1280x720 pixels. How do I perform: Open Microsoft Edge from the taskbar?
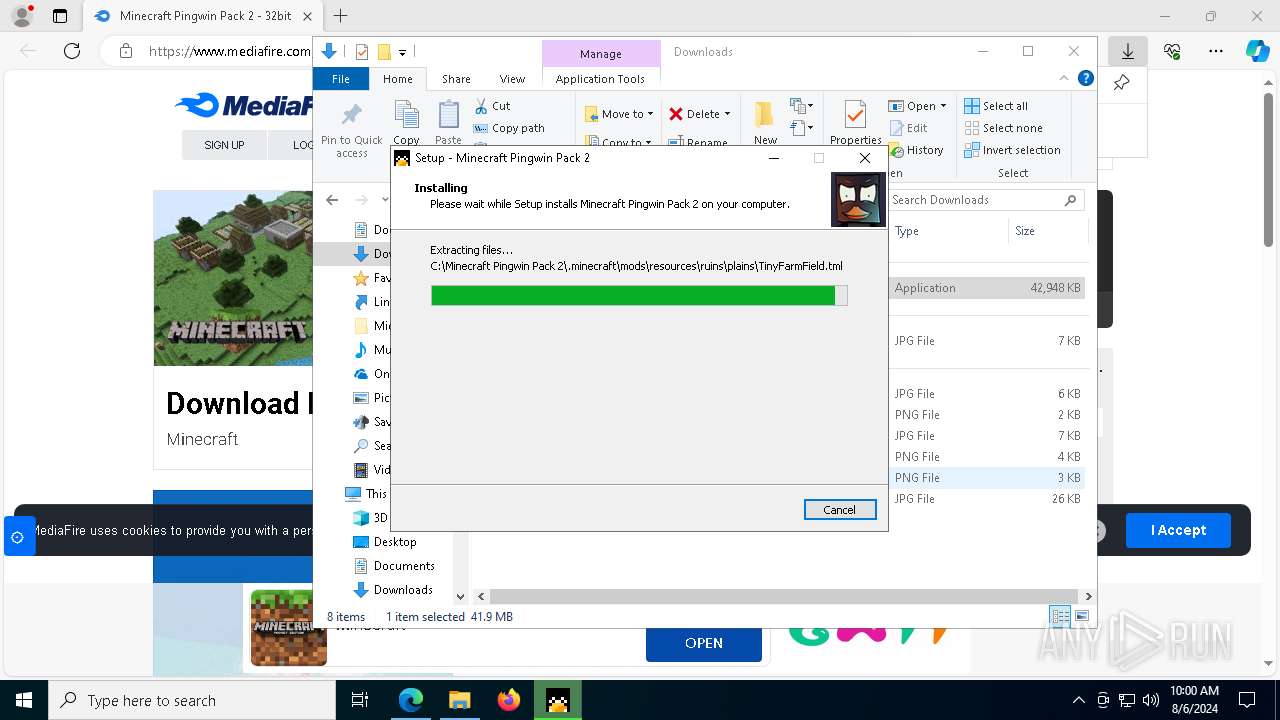(x=411, y=700)
